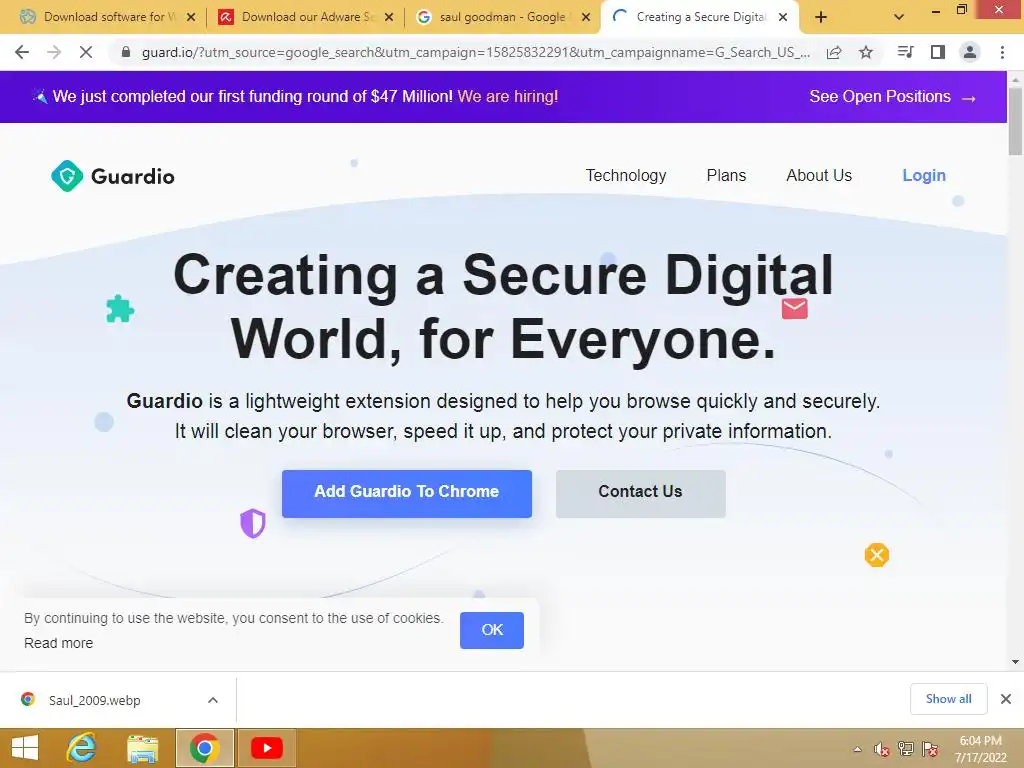Open Read more cookie link
Screen dimensions: 1024x768
[59, 643]
